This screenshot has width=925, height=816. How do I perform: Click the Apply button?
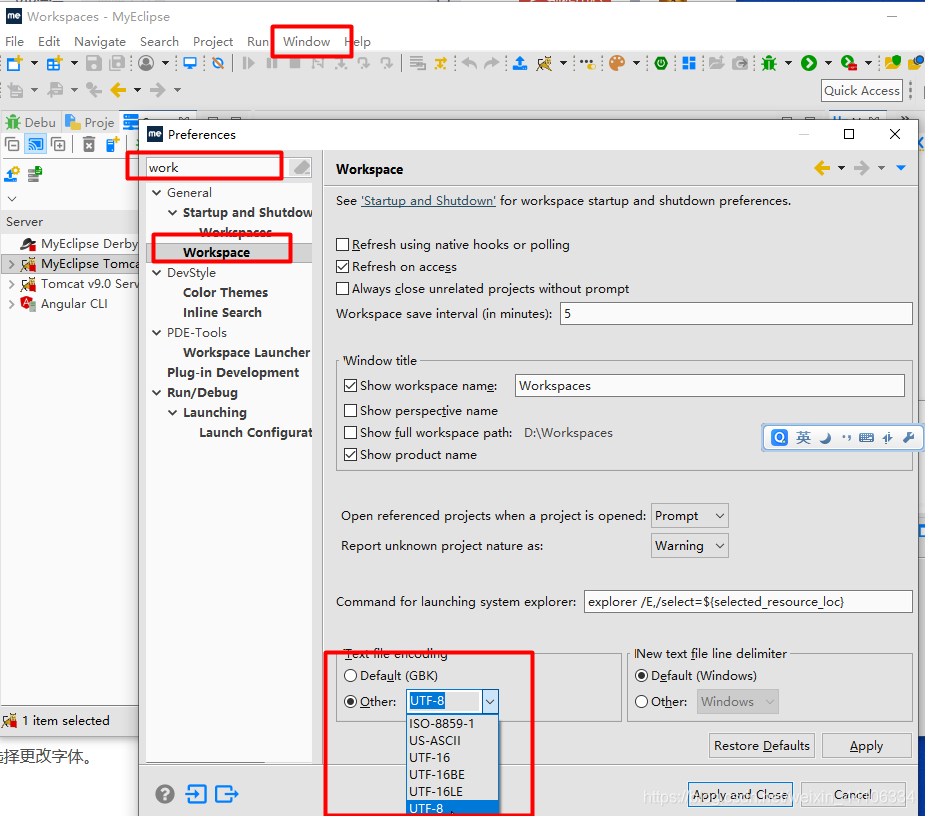pyautogui.click(x=867, y=746)
